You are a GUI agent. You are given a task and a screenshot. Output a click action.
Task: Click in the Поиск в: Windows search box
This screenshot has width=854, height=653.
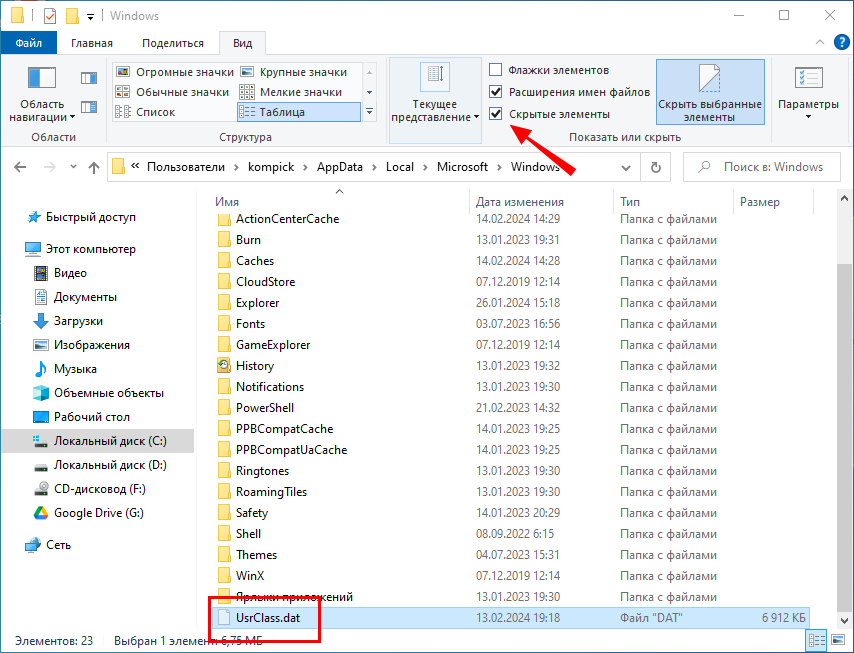761,167
